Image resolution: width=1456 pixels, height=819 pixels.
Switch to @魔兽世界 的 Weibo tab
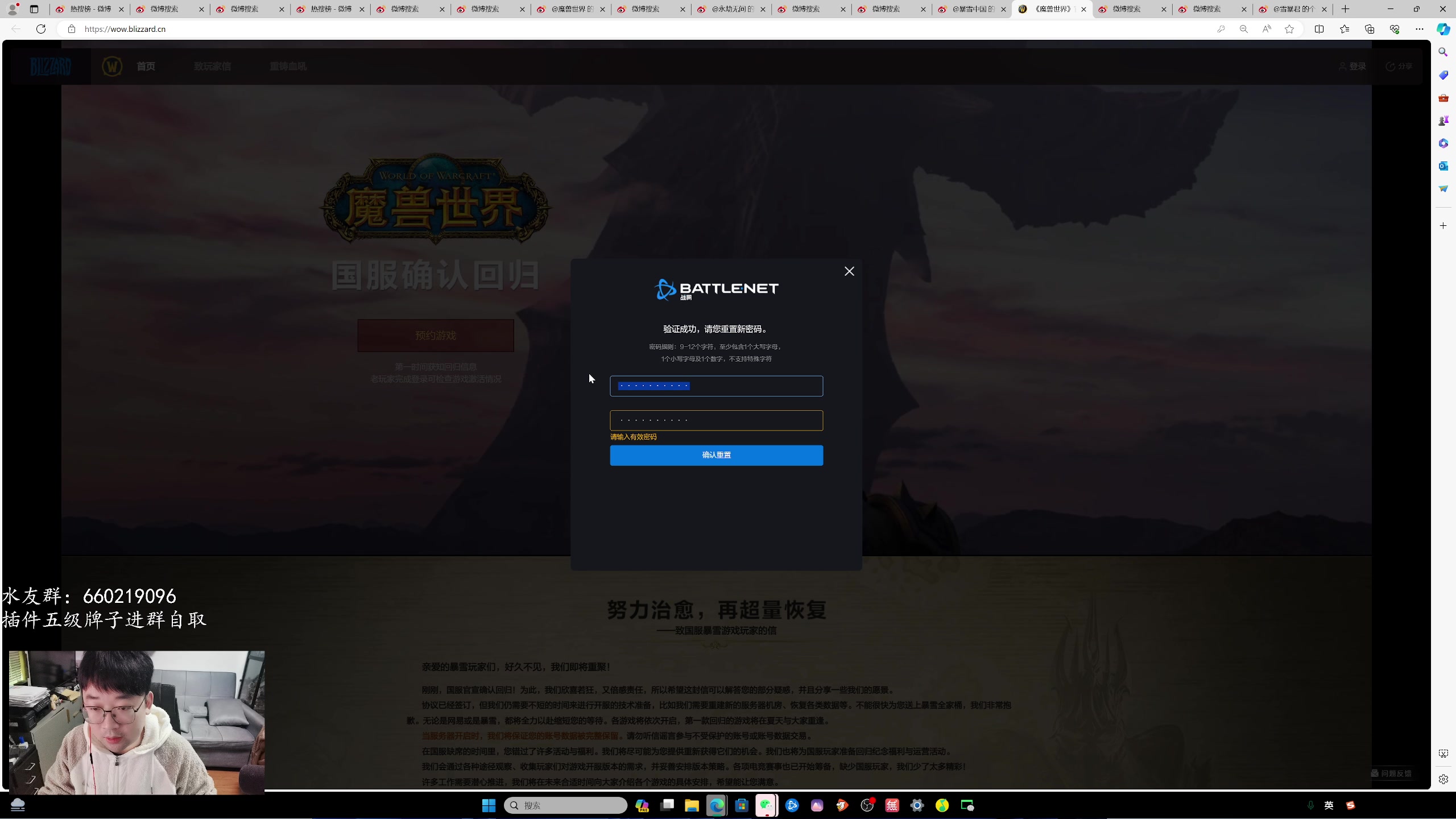(x=571, y=9)
